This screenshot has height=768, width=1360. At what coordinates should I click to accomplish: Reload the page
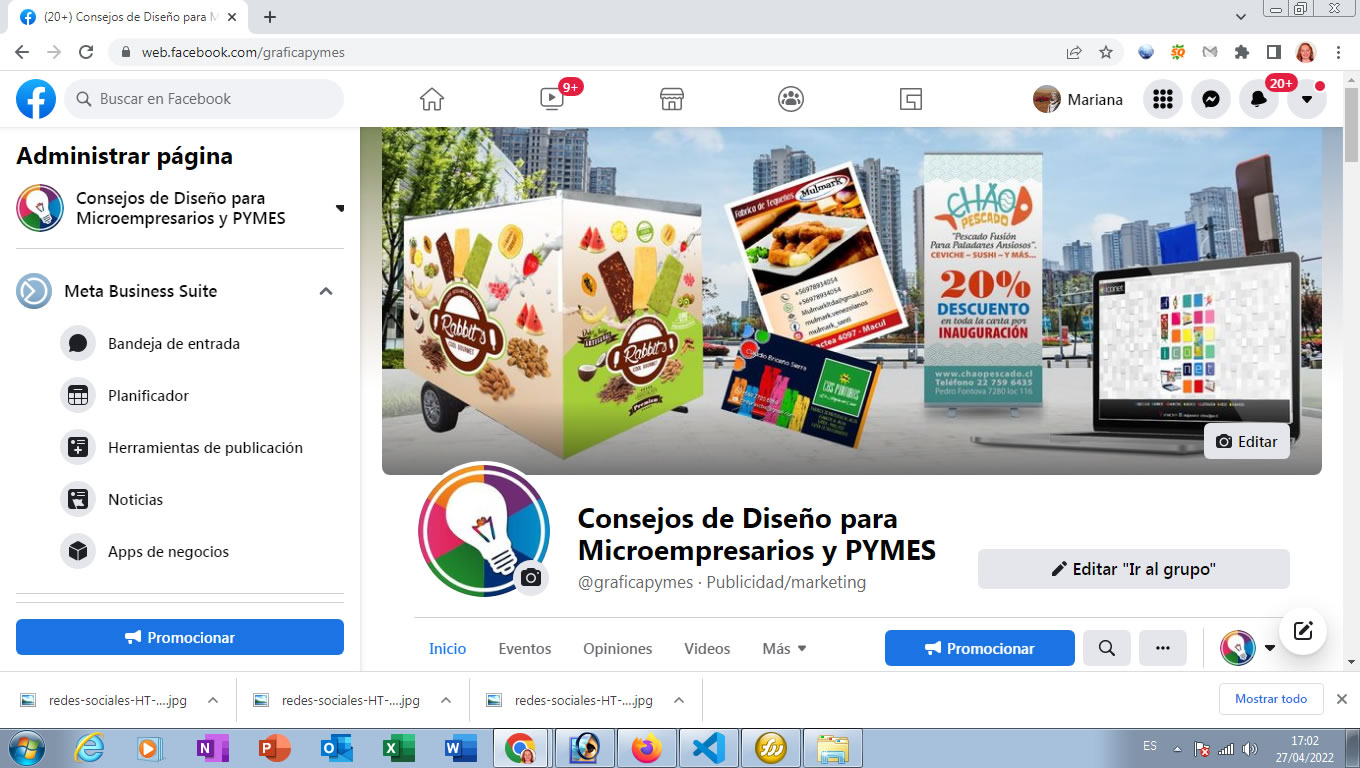(86, 52)
